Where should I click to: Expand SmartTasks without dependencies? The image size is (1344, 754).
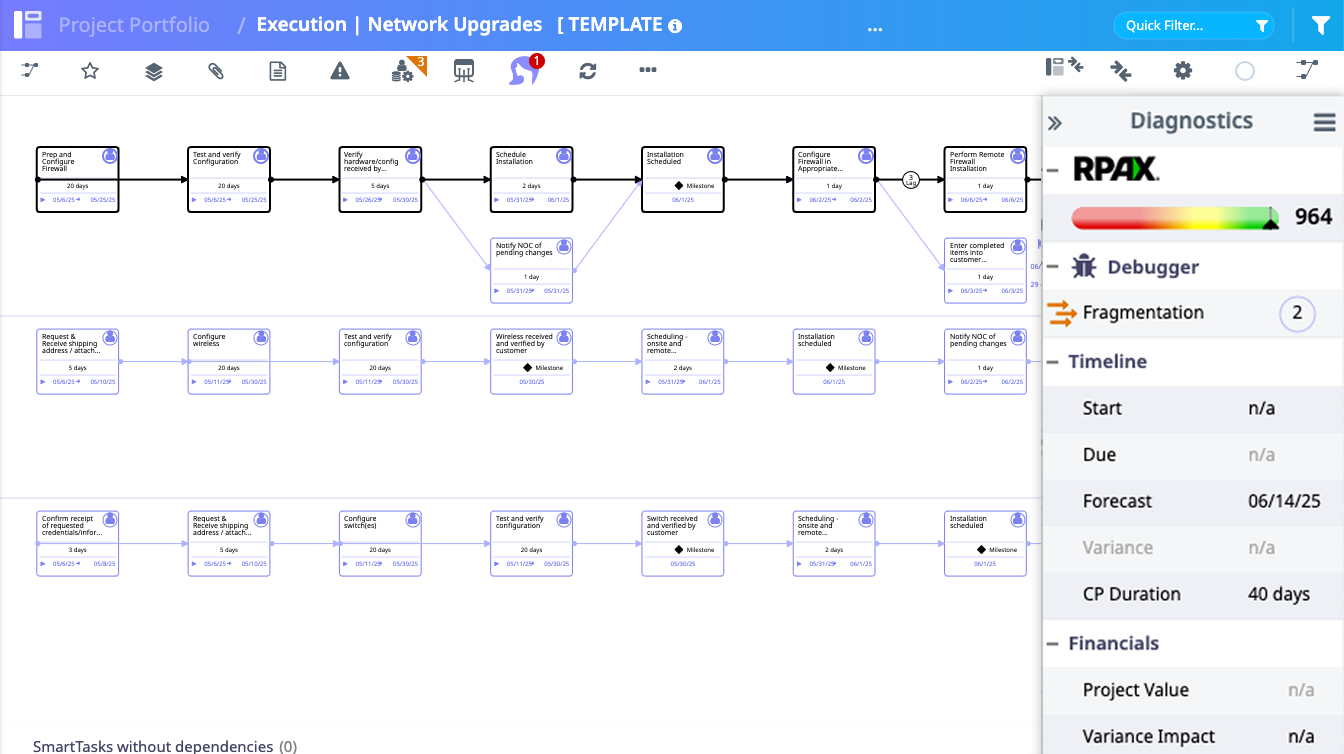(152, 745)
